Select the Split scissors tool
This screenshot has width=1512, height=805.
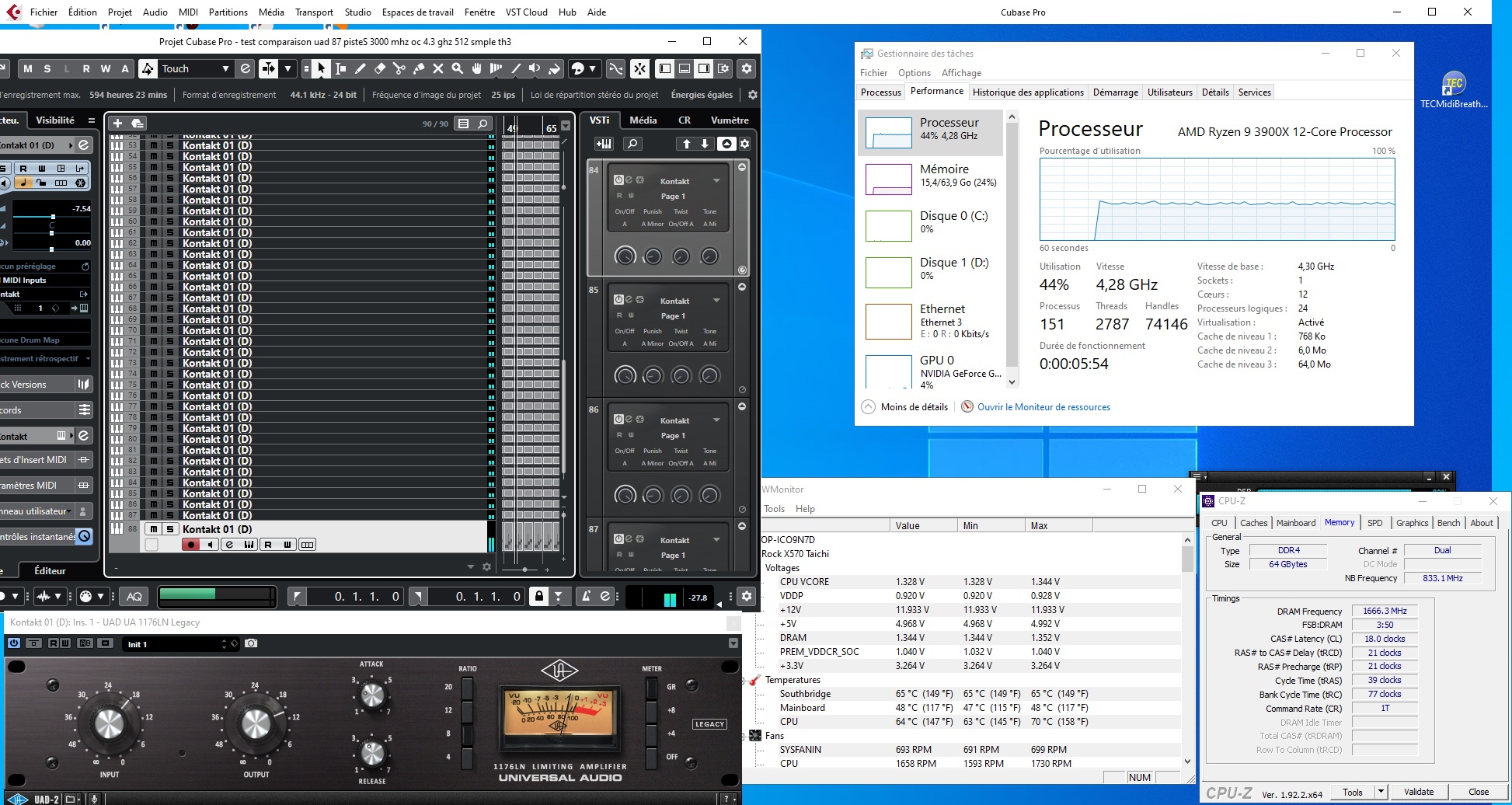[399, 69]
